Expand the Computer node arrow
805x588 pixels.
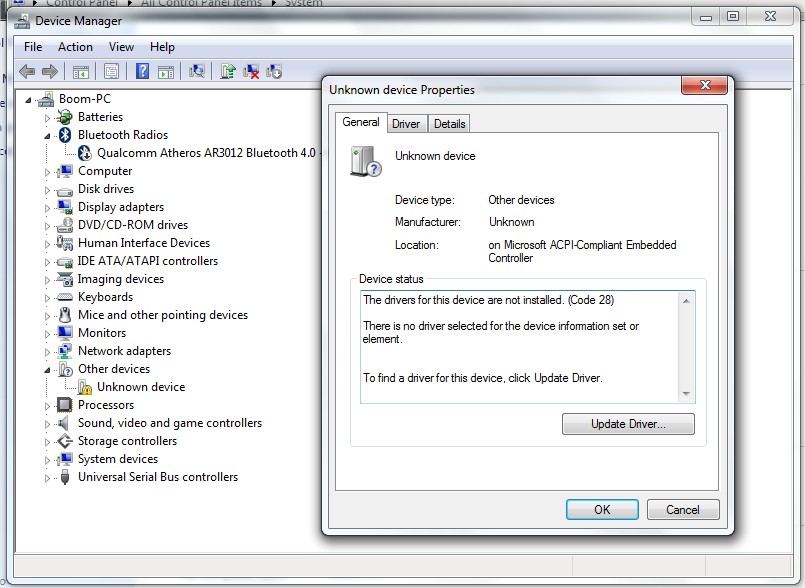click(47, 172)
